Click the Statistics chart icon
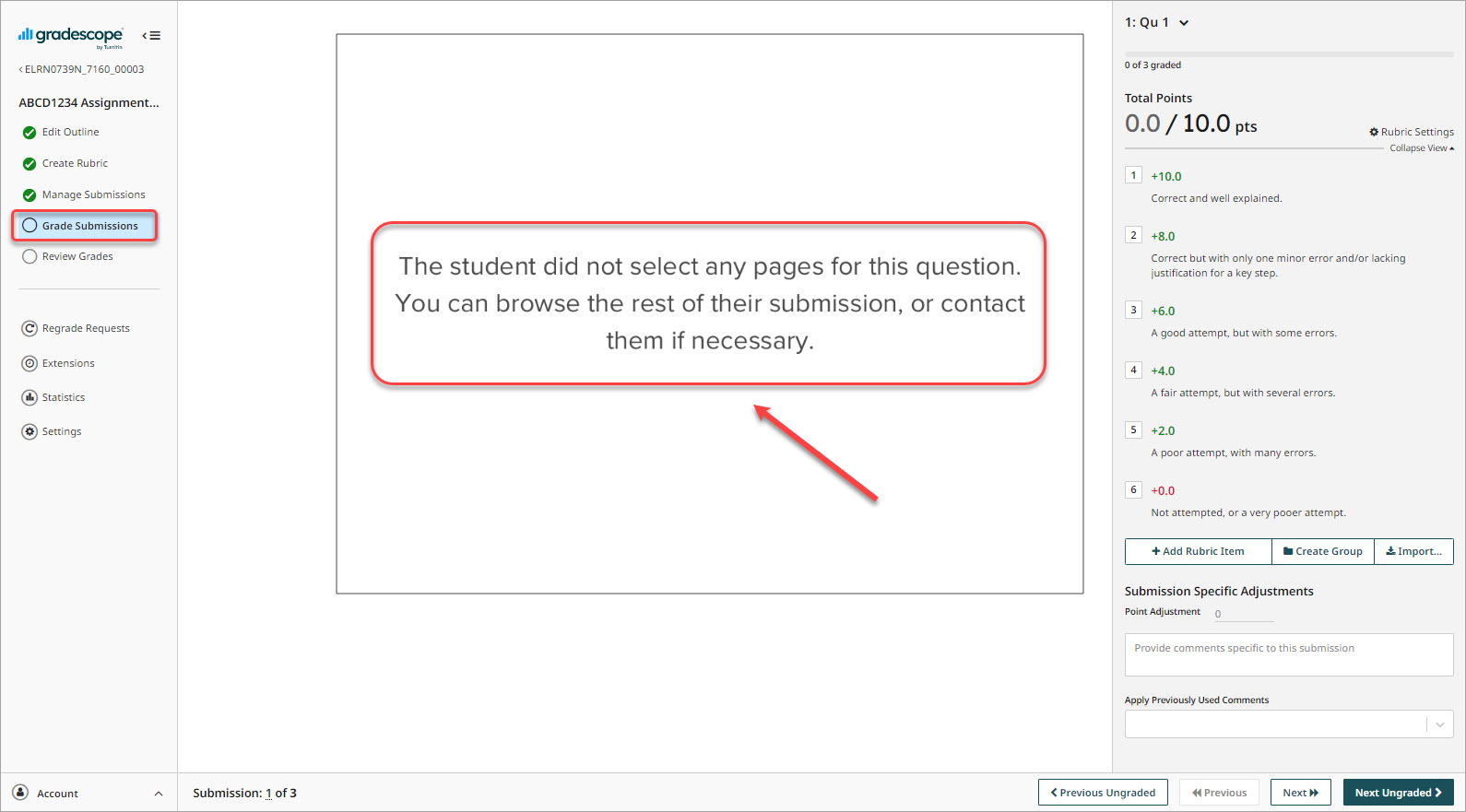 tap(30, 397)
